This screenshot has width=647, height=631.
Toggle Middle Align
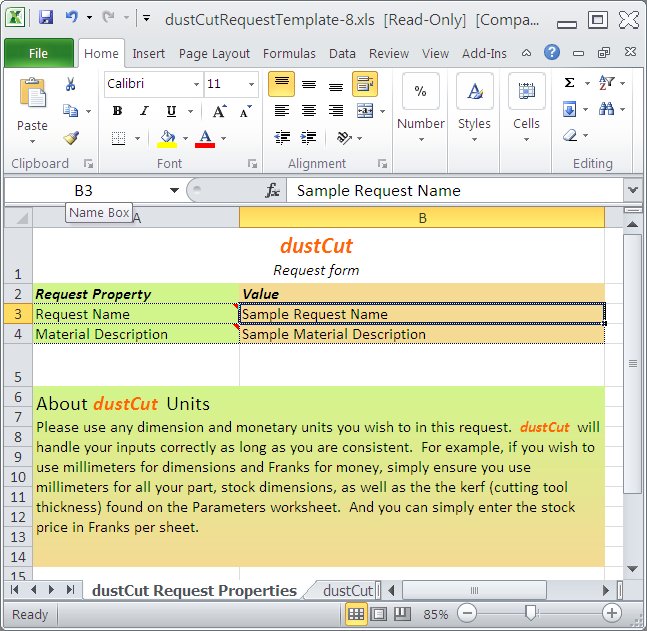pos(309,85)
